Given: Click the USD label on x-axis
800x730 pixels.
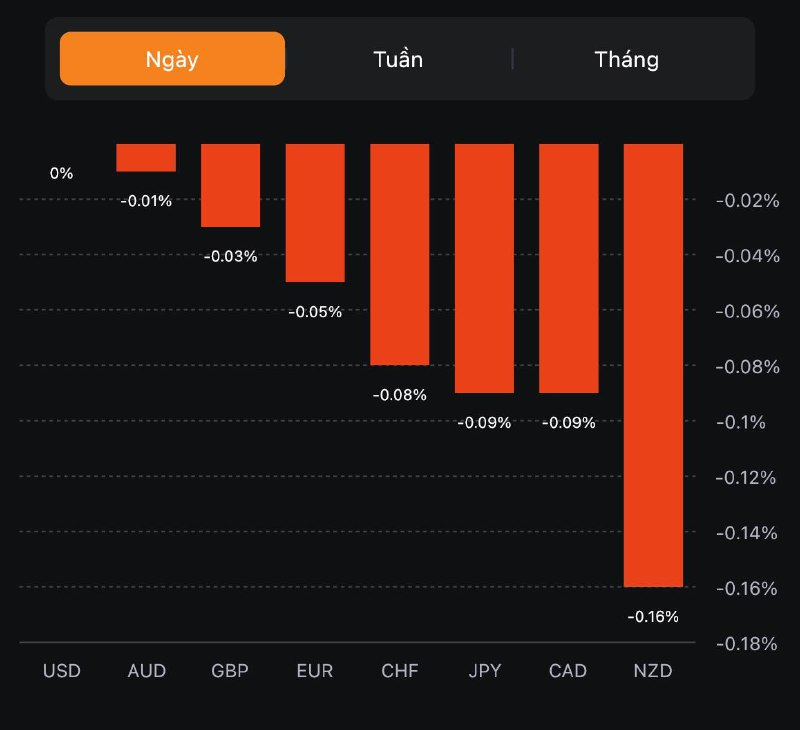Looking at the screenshot, I should point(62,670).
